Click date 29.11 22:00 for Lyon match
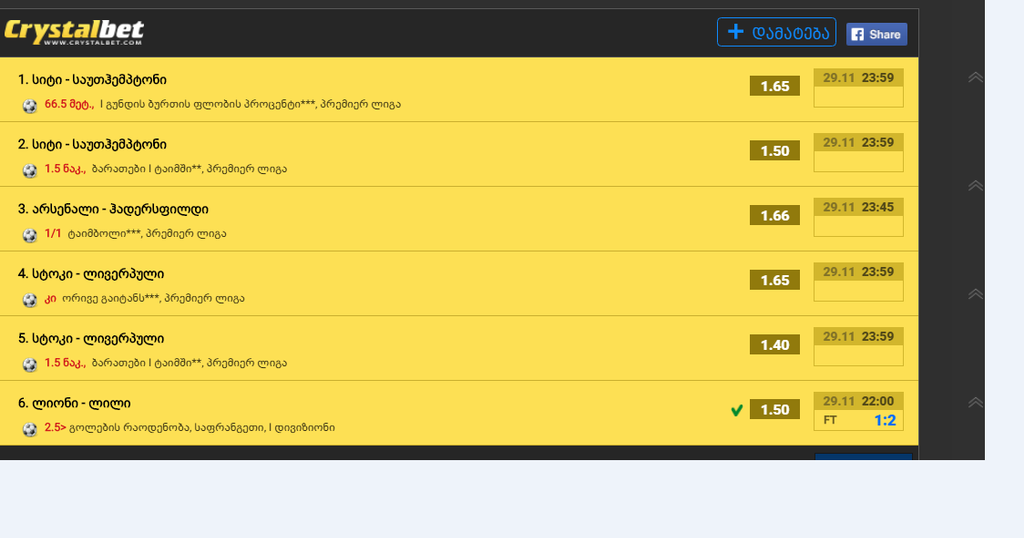The width and height of the screenshot is (1024, 538). [858, 401]
